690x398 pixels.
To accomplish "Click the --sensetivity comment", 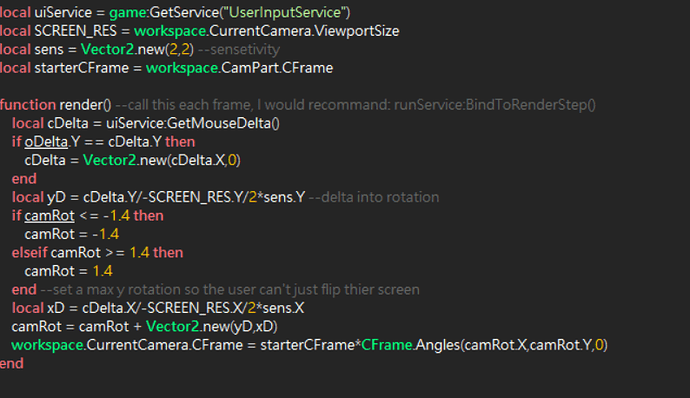I will point(239,49).
